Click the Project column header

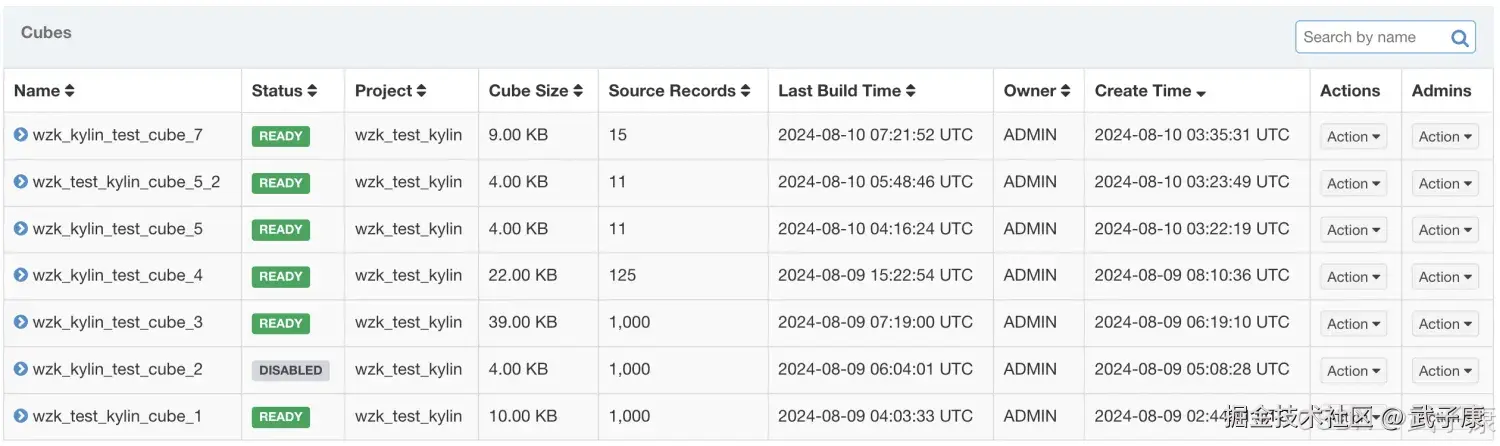tap(384, 91)
